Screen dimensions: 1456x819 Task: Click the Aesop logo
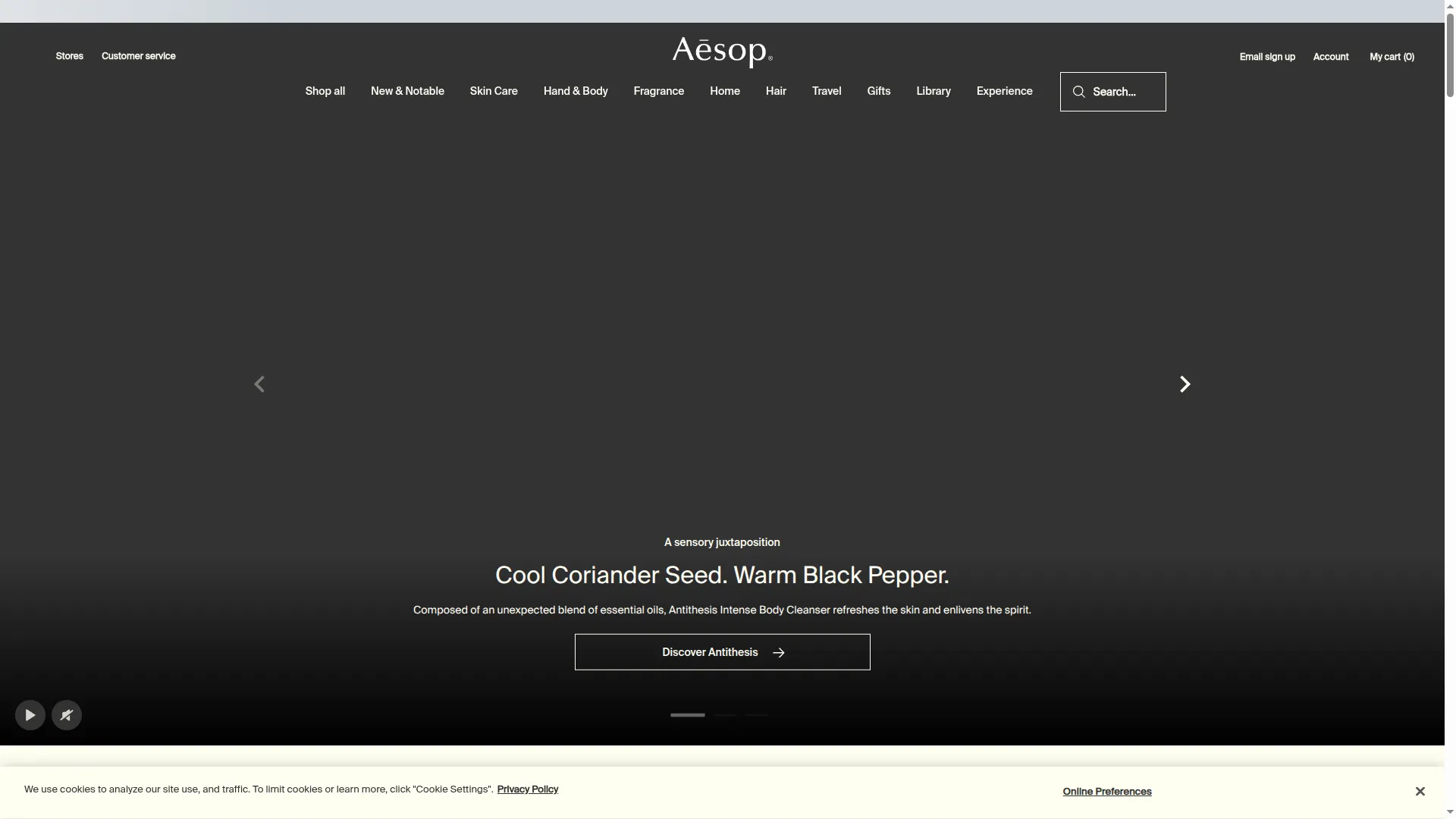click(722, 52)
